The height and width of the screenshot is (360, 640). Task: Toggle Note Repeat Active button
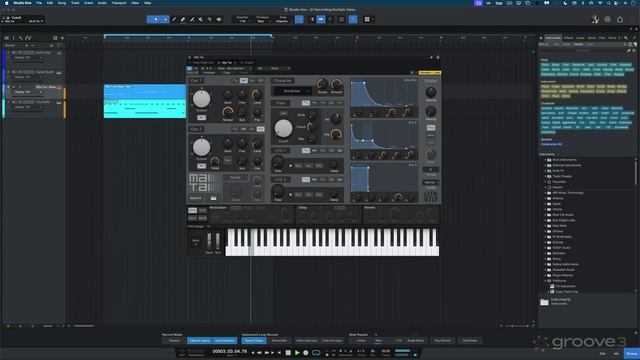tap(361, 340)
